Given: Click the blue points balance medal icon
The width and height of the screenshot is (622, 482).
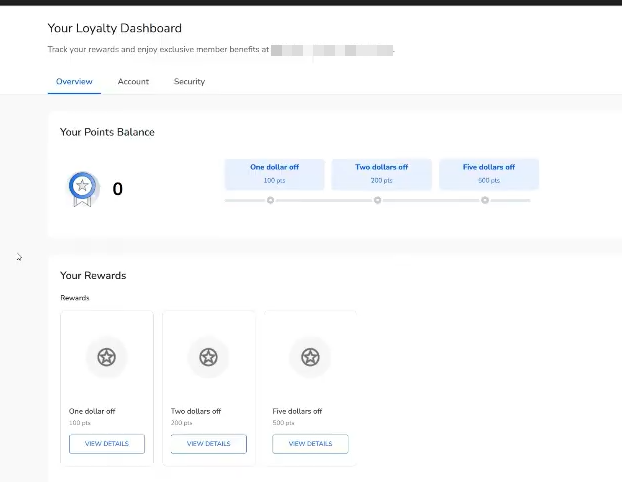Looking at the screenshot, I should click(x=83, y=188).
